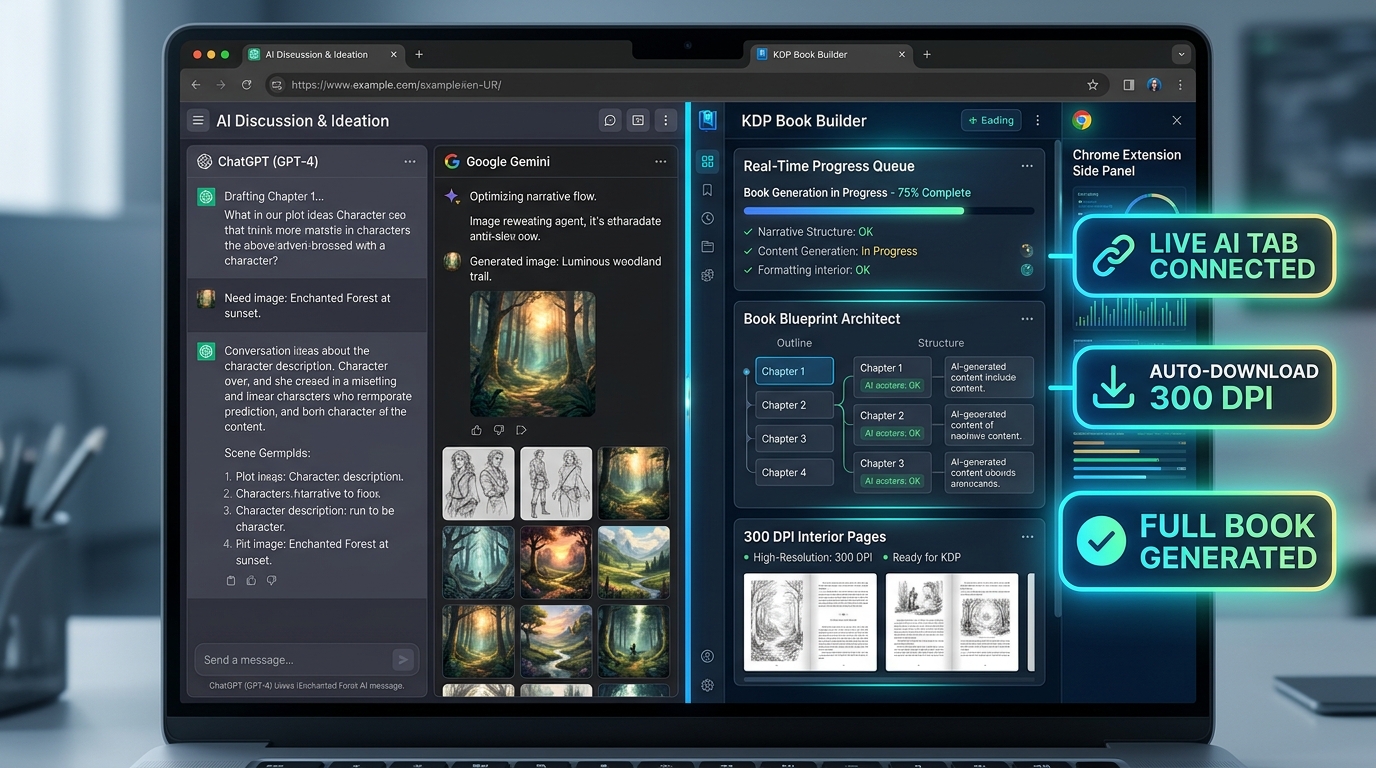Image resolution: width=1376 pixels, height=768 pixels.
Task: Open the browser profile avatar
Action: pos(1154,85)
